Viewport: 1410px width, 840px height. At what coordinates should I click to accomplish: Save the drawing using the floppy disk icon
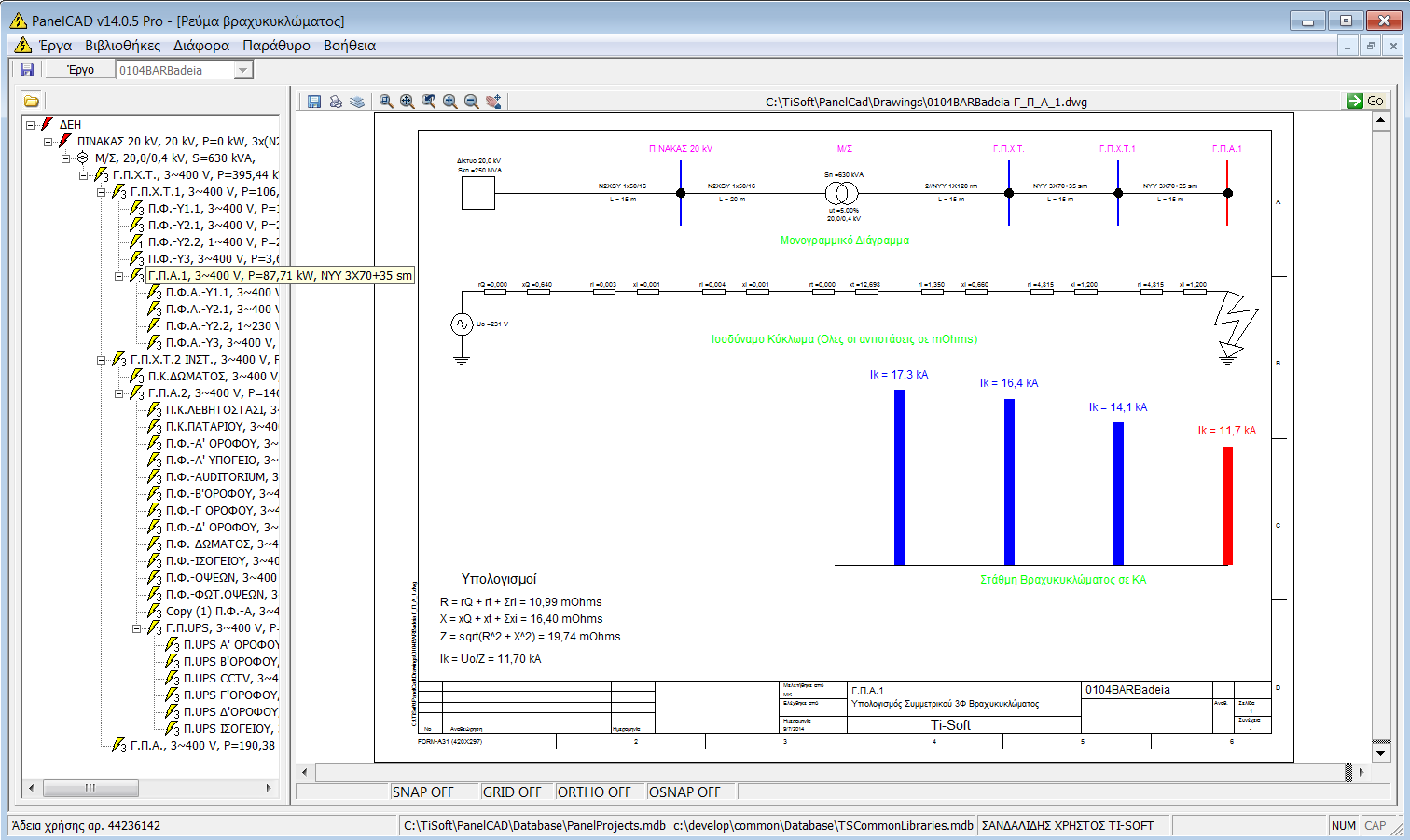[x=314, y=103]
